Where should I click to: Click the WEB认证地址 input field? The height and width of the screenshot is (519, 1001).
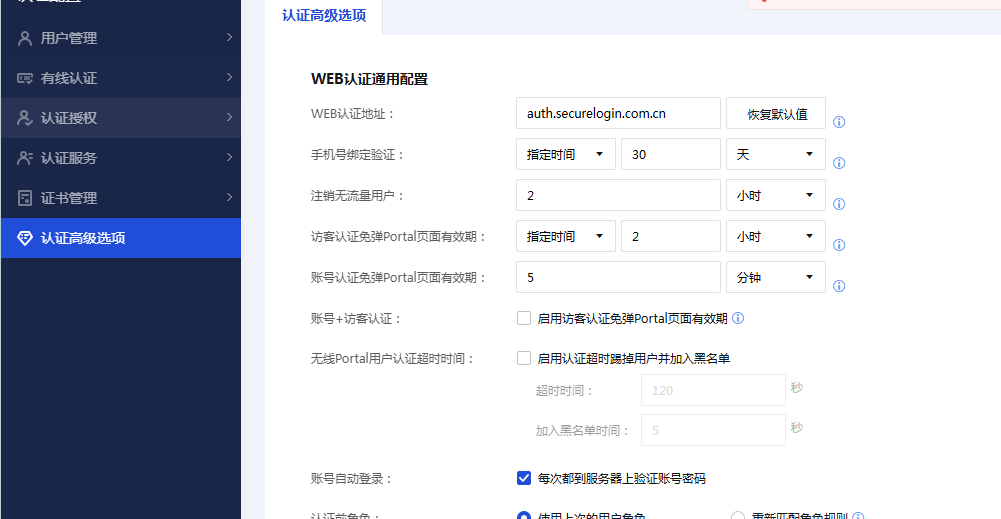[618, 114]
